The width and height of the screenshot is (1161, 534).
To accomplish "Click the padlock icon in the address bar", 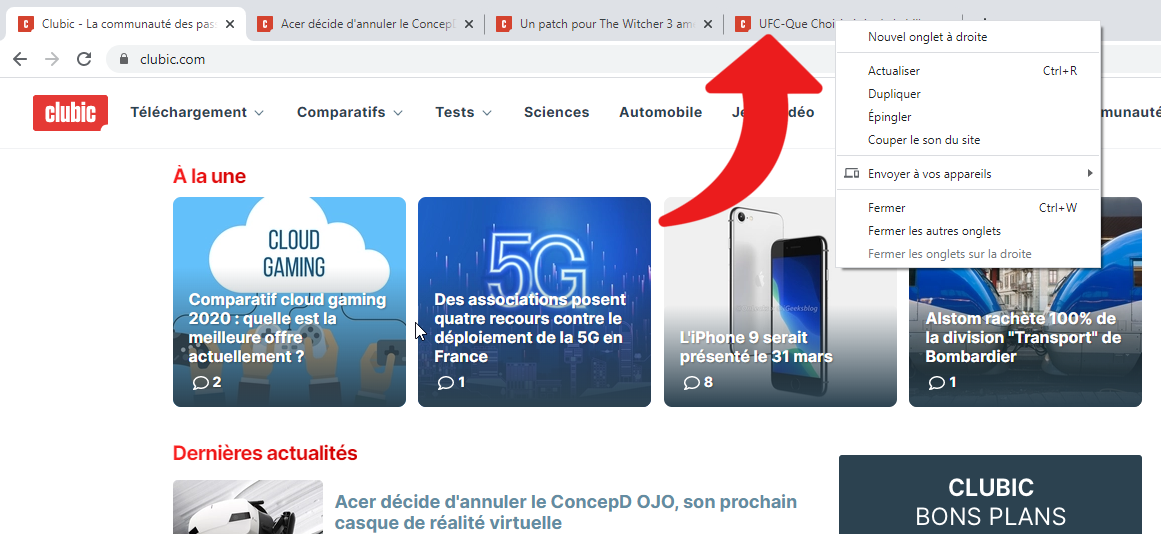I will 124,59.
